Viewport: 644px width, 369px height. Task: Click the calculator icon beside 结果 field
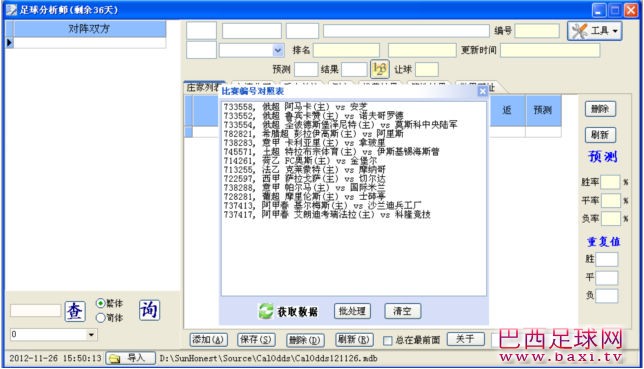coord(380,69)
